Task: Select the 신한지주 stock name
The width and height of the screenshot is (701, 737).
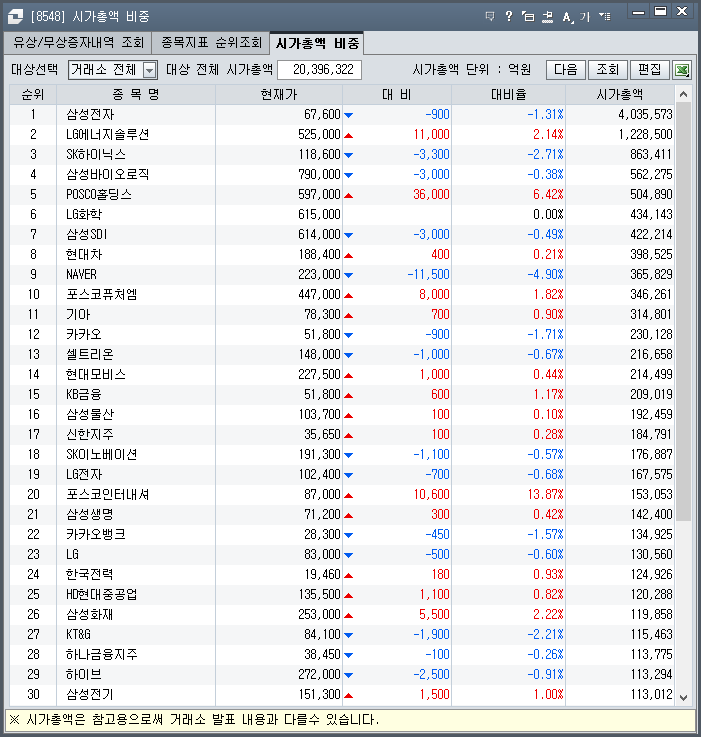Action: point(90,434)
